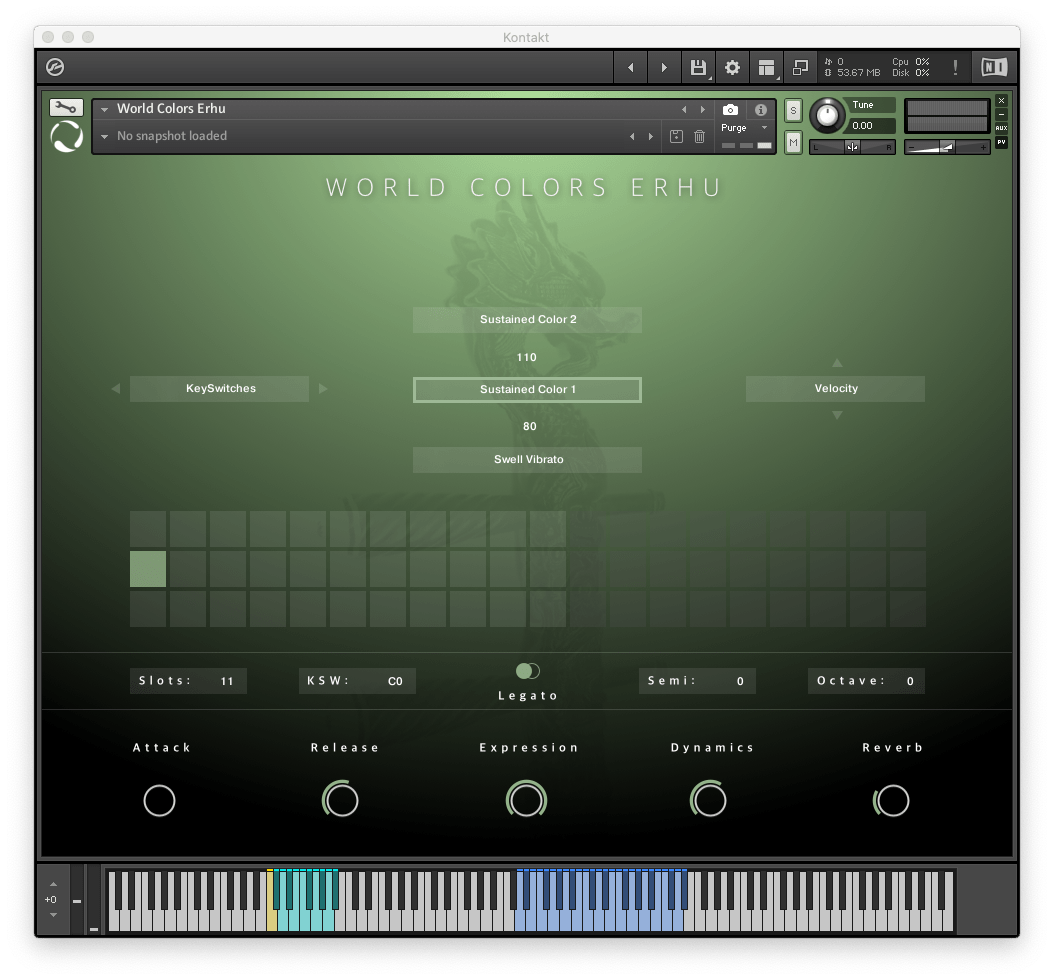Mute the instrument with M button
Viewport: 1054px width, 980px height.
point(793,142)
